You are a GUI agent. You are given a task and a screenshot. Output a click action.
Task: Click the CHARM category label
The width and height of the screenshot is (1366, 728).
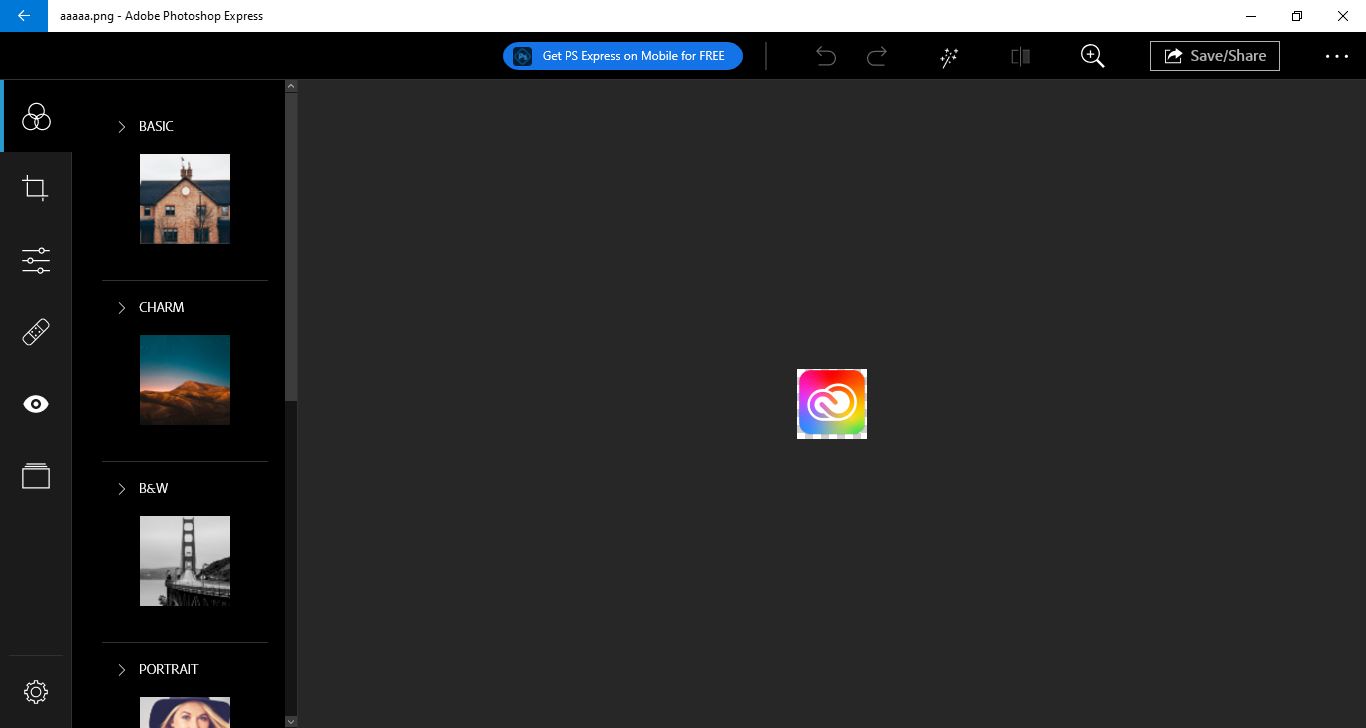[x=162, y=307]
